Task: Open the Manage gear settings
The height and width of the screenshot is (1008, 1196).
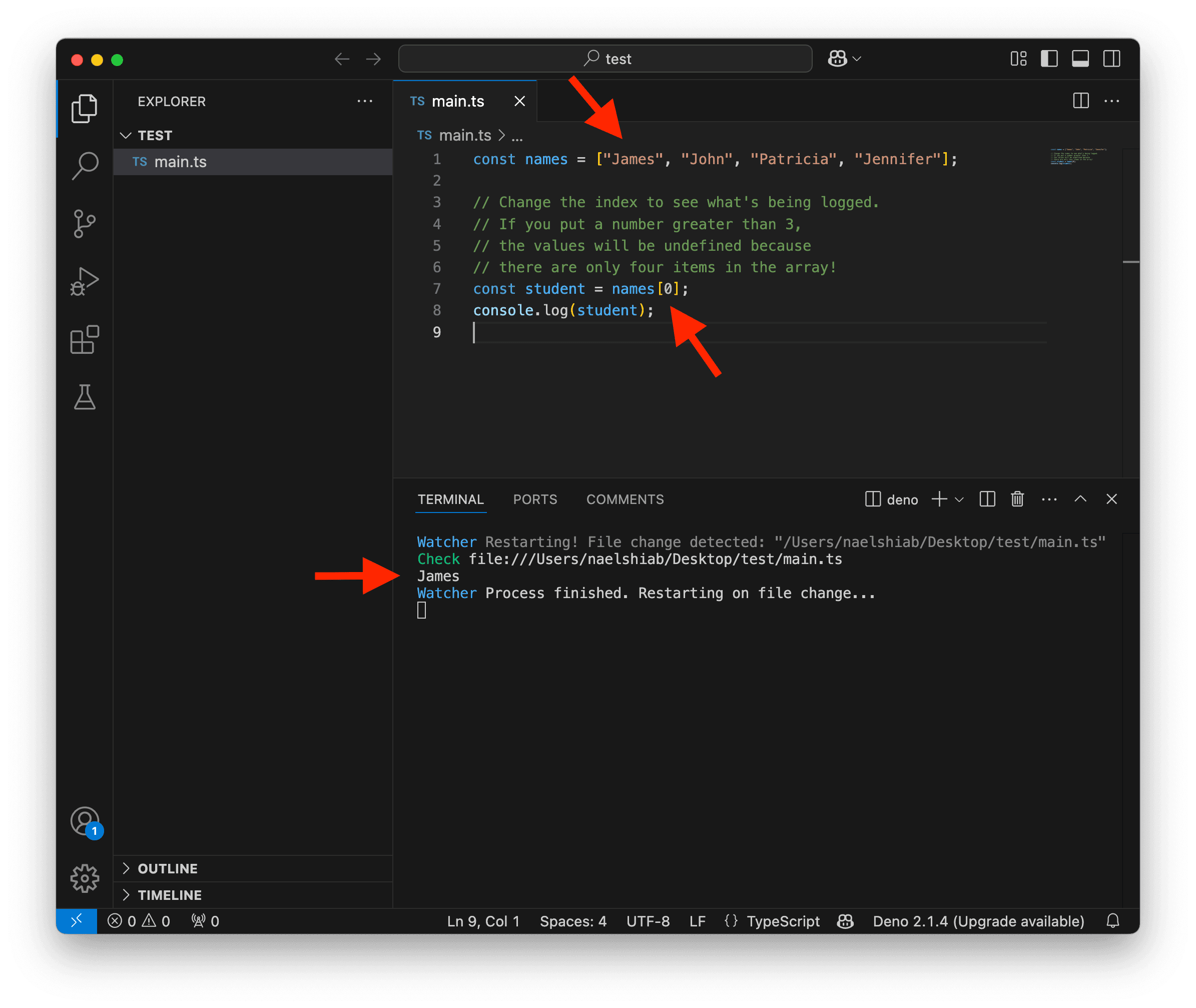Action: (85, 878)
